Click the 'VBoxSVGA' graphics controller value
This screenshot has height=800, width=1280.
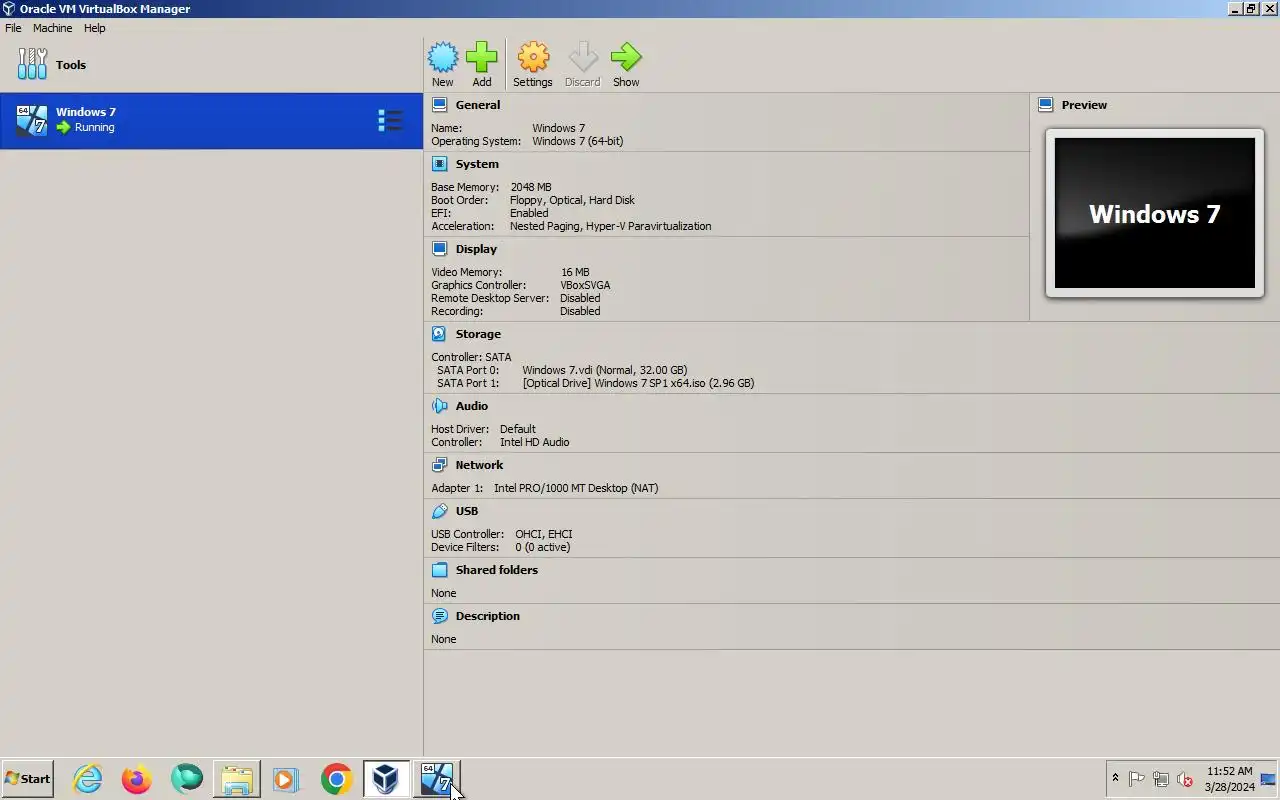[585, 285]
